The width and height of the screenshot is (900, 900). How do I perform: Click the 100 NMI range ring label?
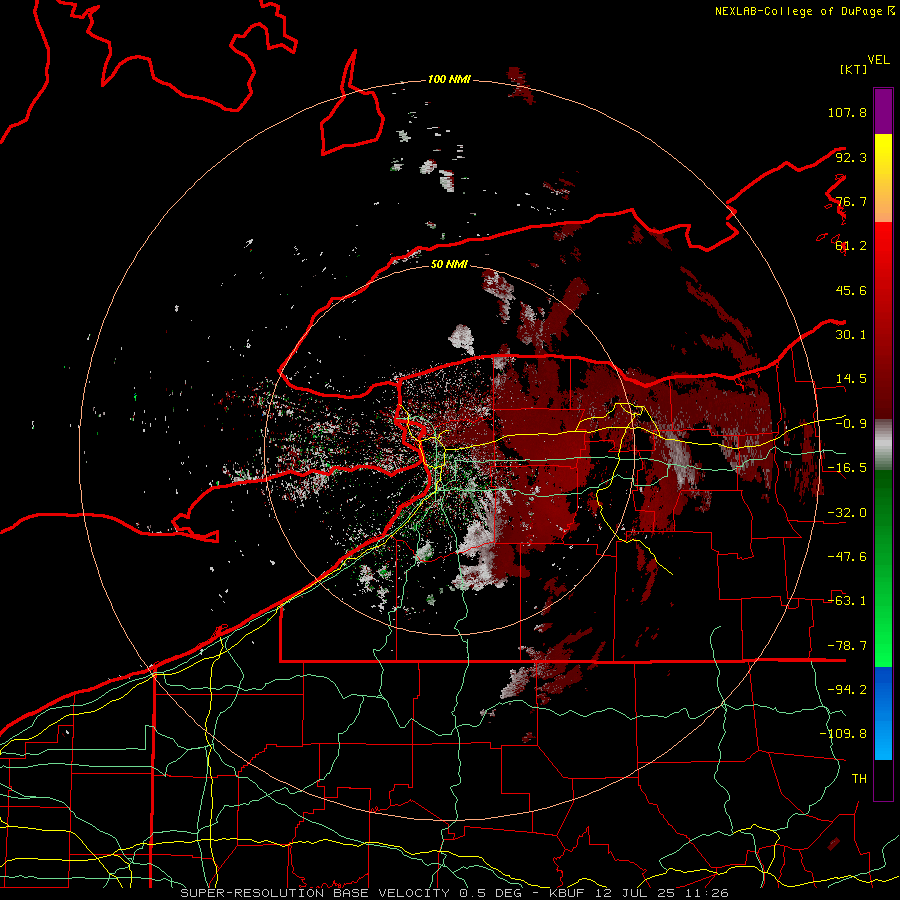pyautogui.click(x=449, y=79)
